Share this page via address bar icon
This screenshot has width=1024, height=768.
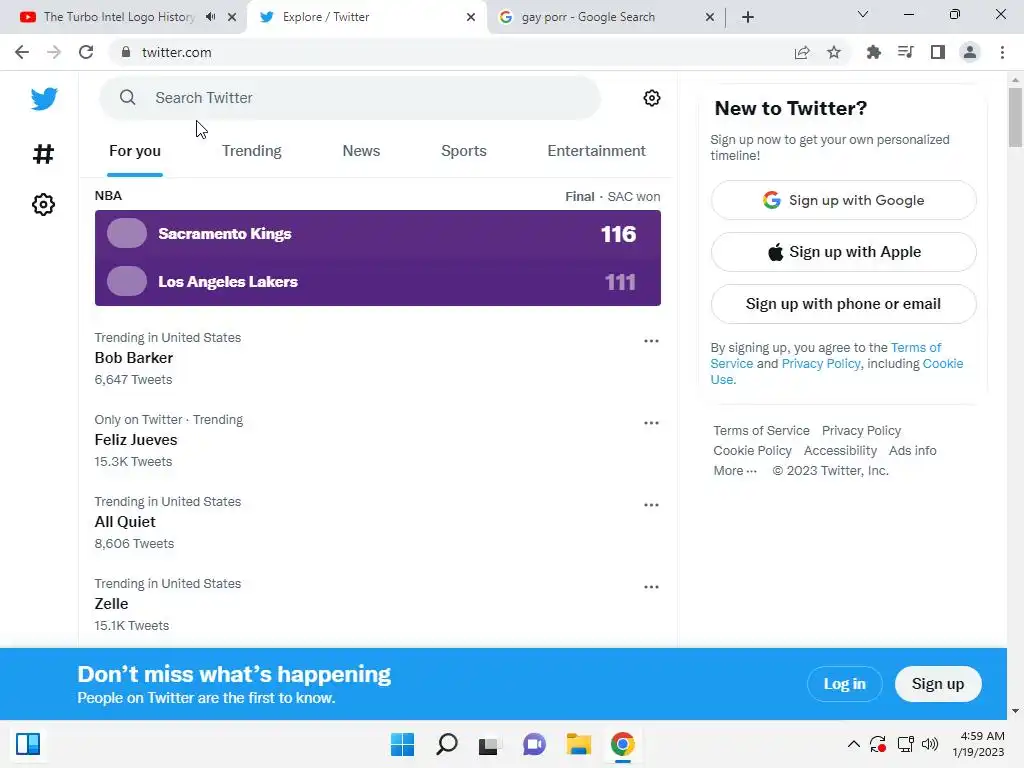pos(802,52)
